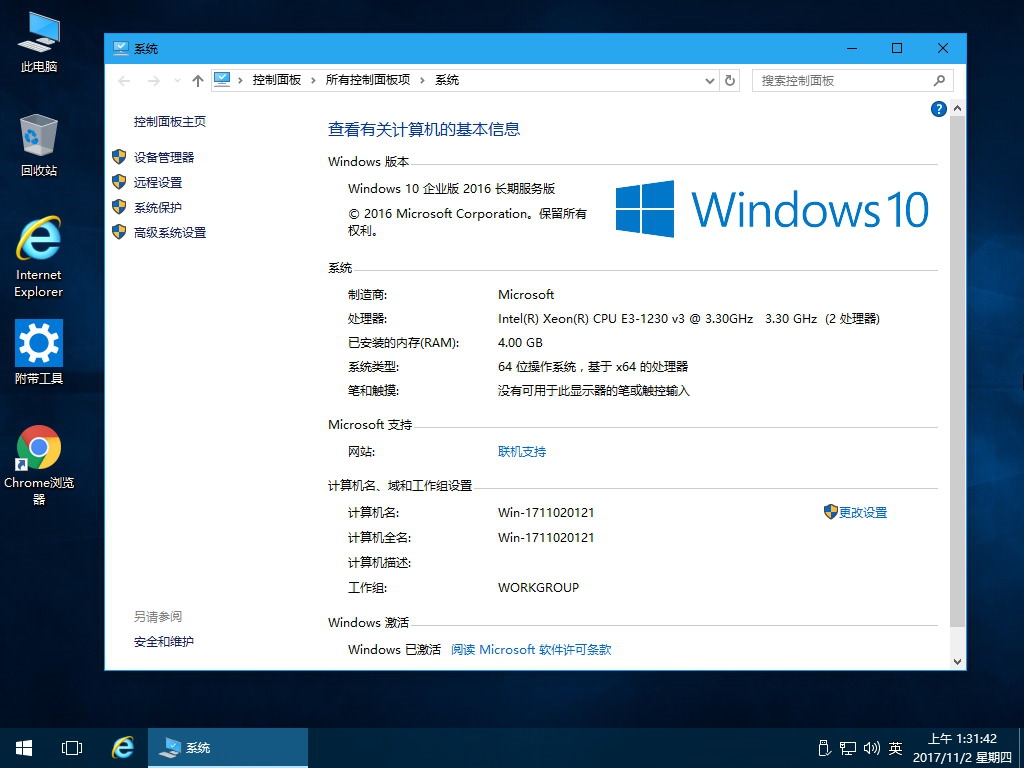The image size is (1024, 768).
Task: Launch Internet Explorer from taskbar
Action: tap(123, 748)
